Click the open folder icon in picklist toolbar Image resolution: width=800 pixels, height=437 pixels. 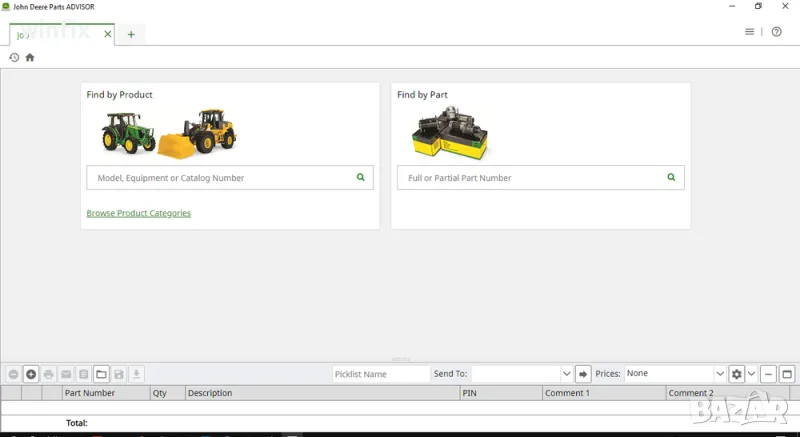tap(101, 374)
